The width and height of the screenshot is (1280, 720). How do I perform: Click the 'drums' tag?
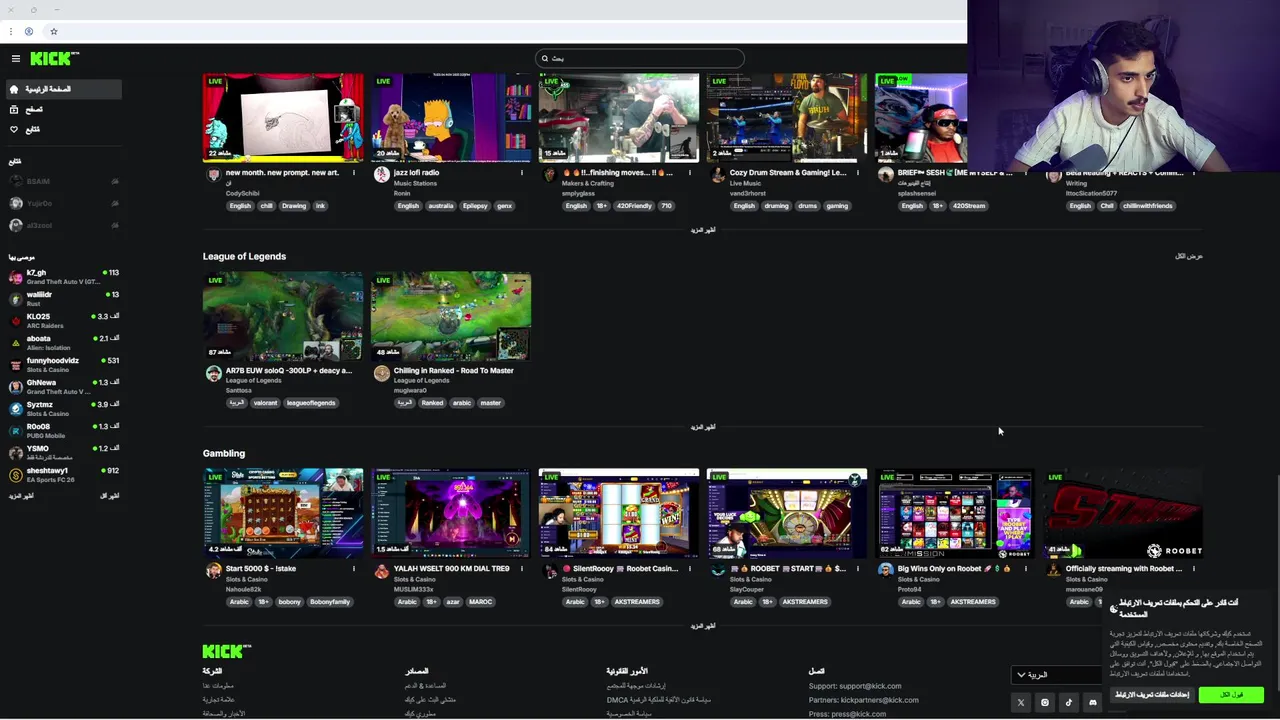(807, 206)
